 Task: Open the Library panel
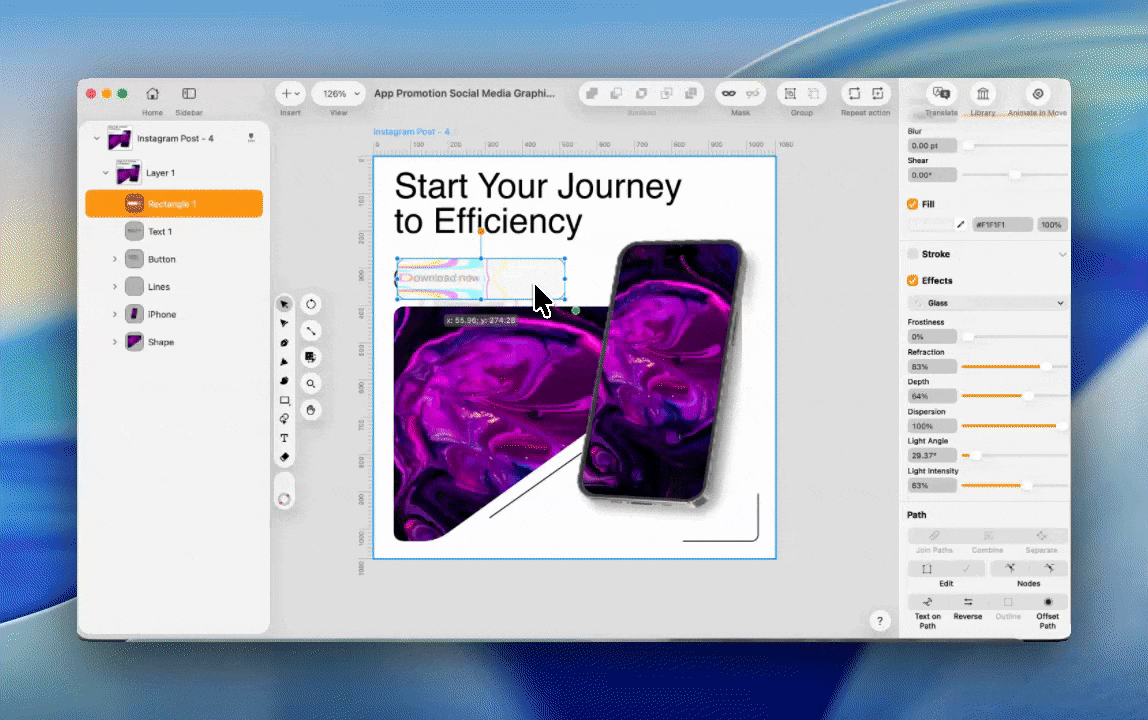coord(982,94)
